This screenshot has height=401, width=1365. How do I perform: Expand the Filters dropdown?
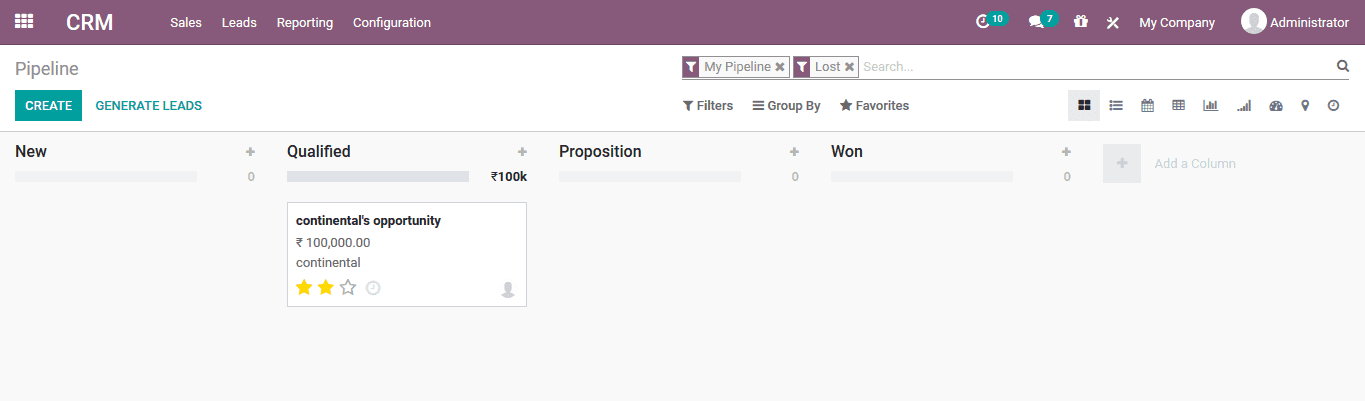click(x=708, y=105)
